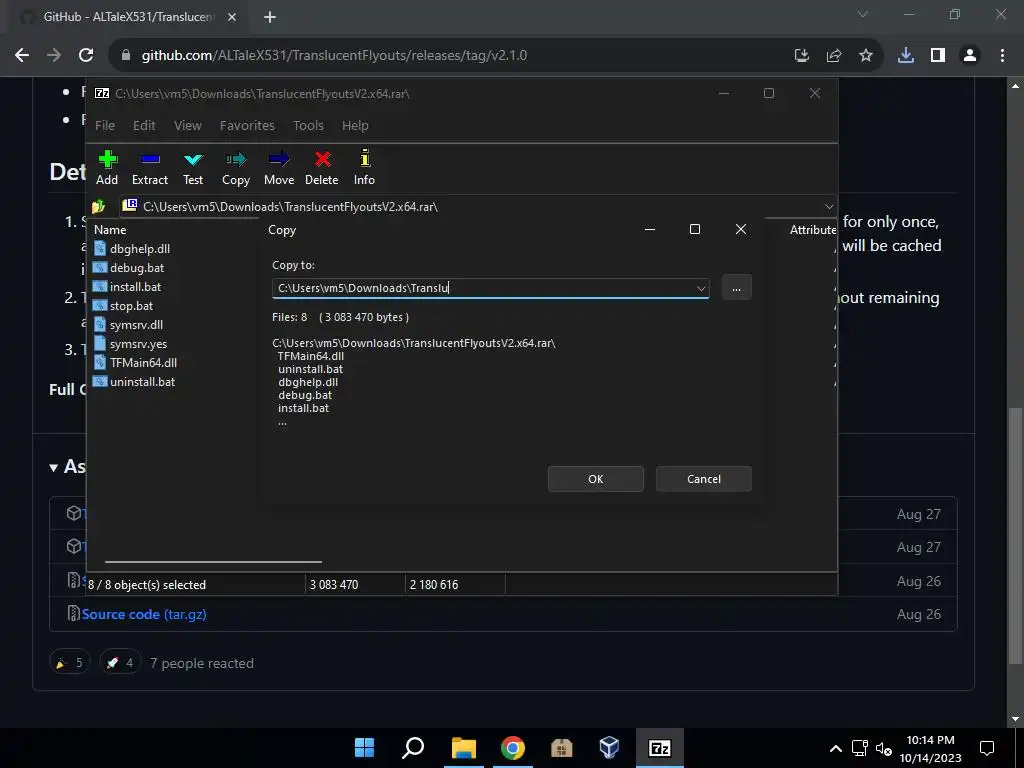Click the muted volume tray icon
The width and height of the screenshot is (1024, 768).
click(883, 748)
